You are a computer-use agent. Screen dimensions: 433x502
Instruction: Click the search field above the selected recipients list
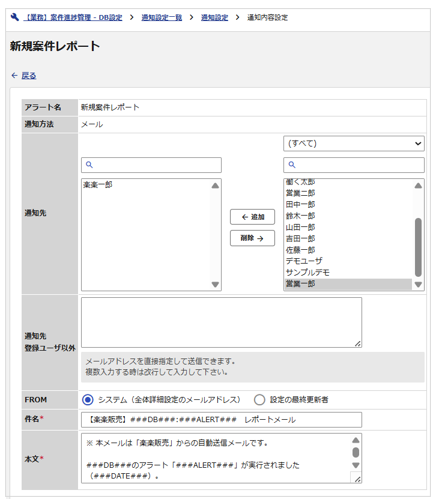click(151, 165)
